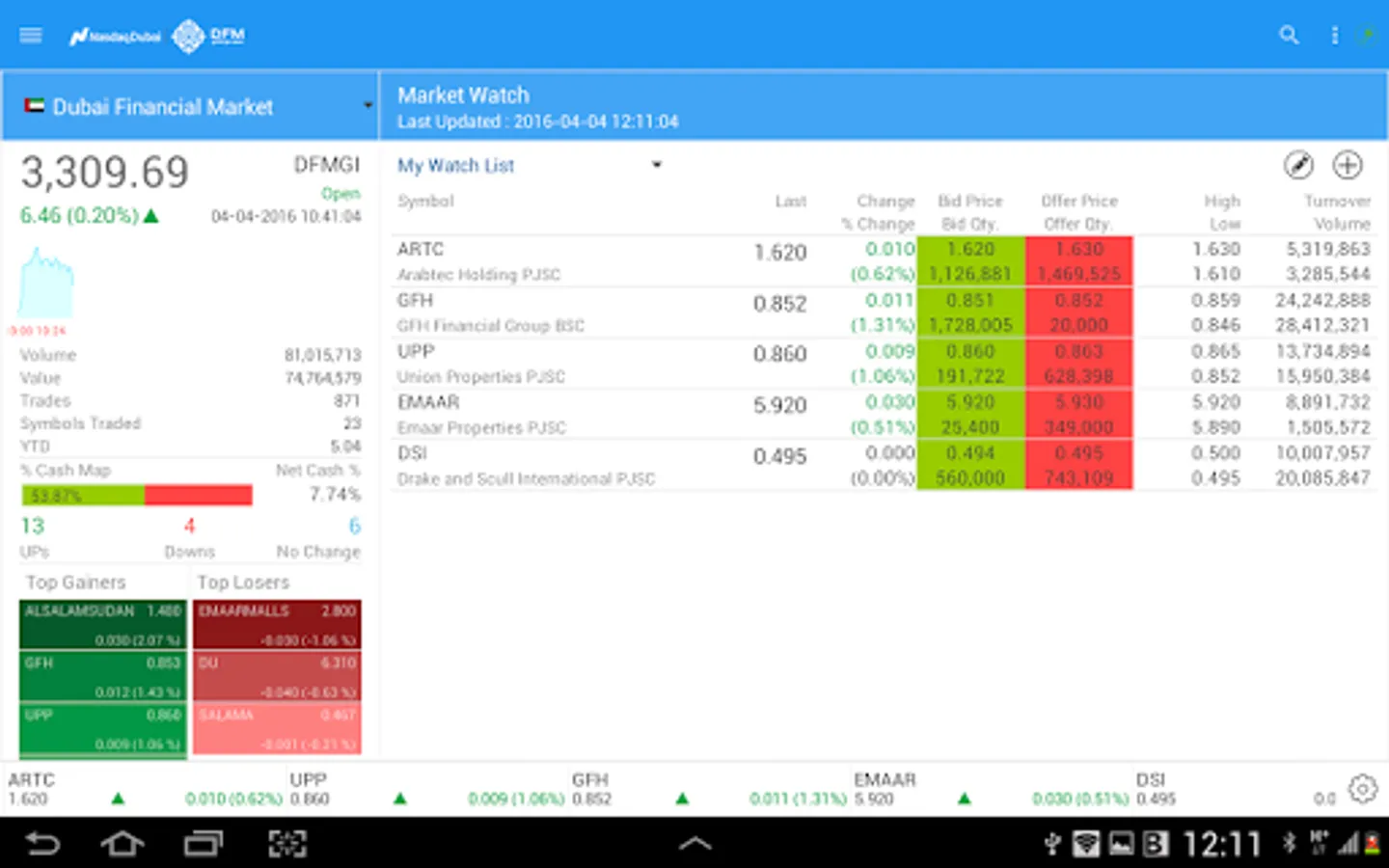
Task: Tap the Nasdaq Dubai logo
Action: click(x=115, y=37)
